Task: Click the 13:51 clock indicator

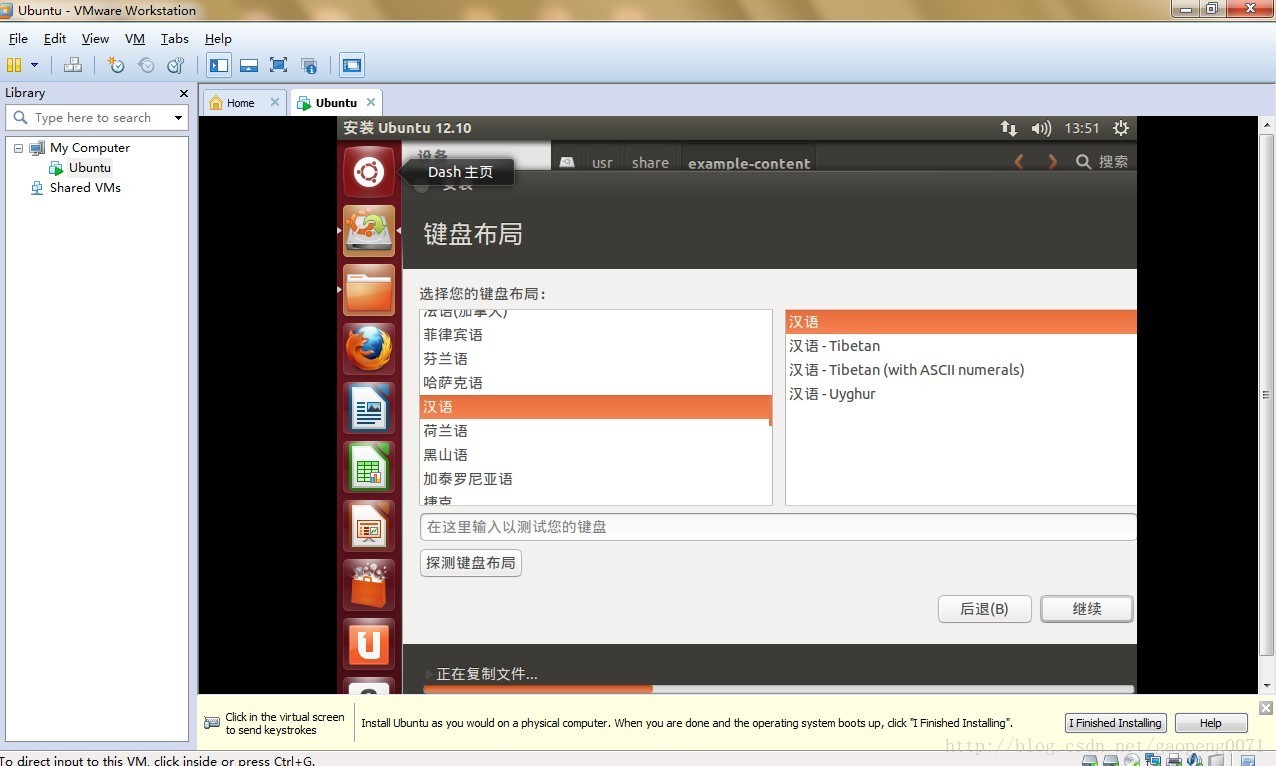Action: 1082,128
